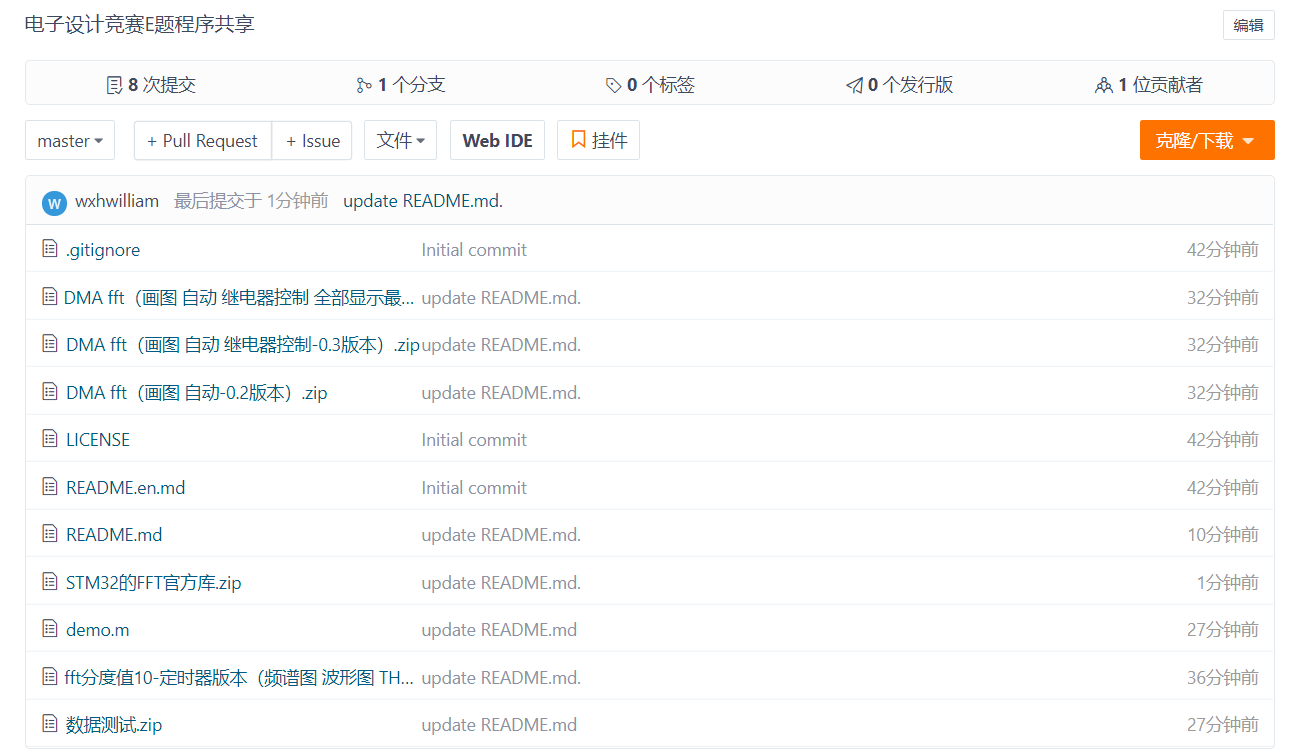Open the .gitignore file
The width and height of the screenshot is (1295, 756).
[103, 249]
